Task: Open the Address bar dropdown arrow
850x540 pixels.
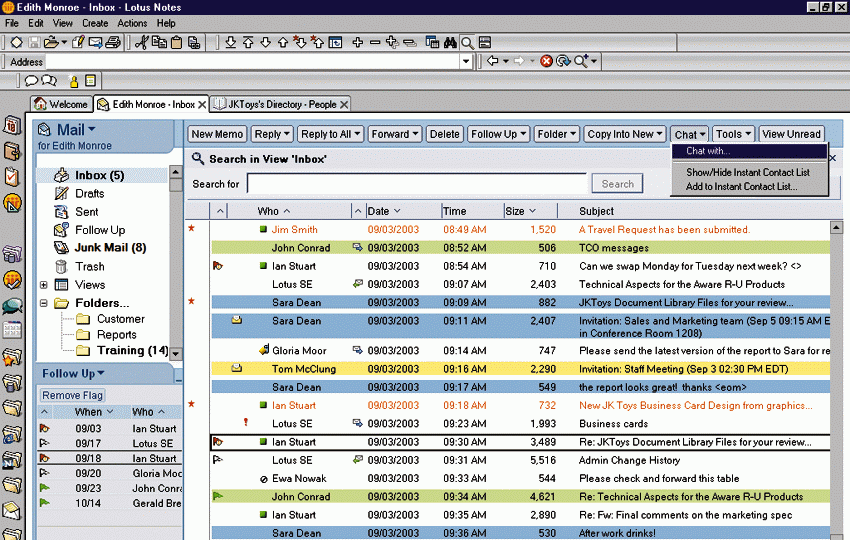Action: click(466, 61)
